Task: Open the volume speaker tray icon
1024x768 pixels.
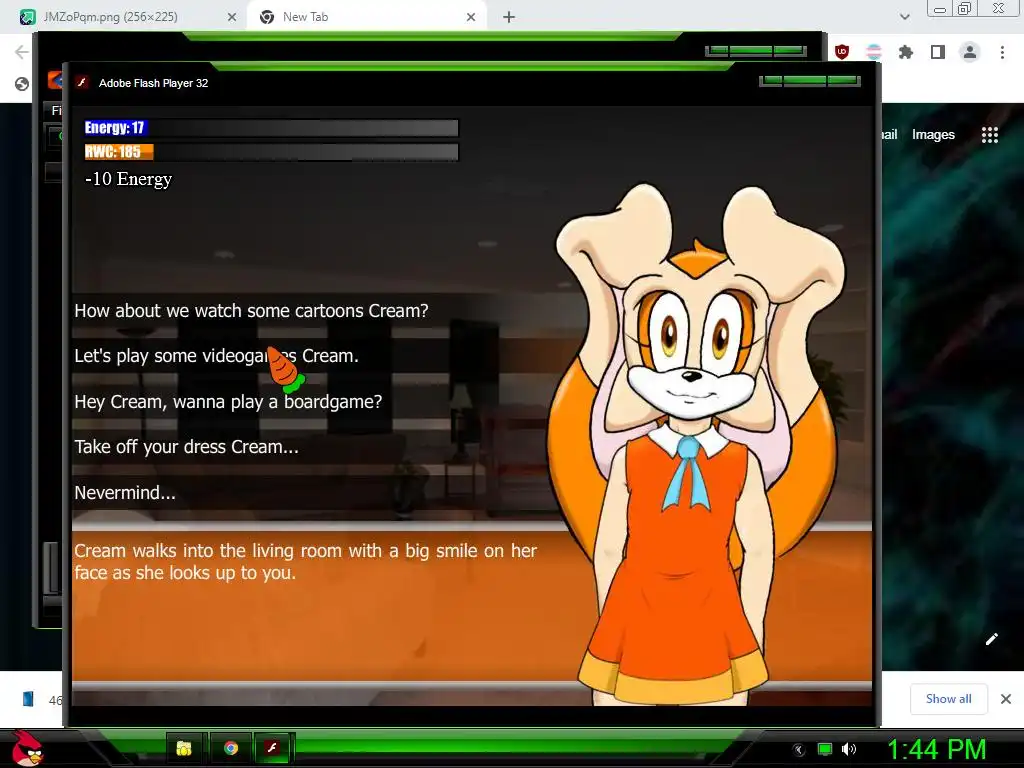Action: (x=849, y=749)
